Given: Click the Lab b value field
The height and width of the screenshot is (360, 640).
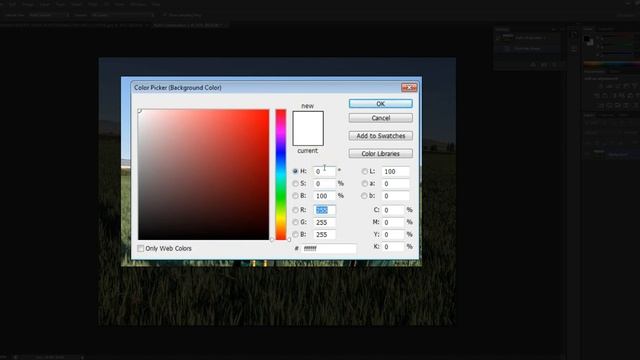Looking at the screenshot, I should tap(395, 196).
